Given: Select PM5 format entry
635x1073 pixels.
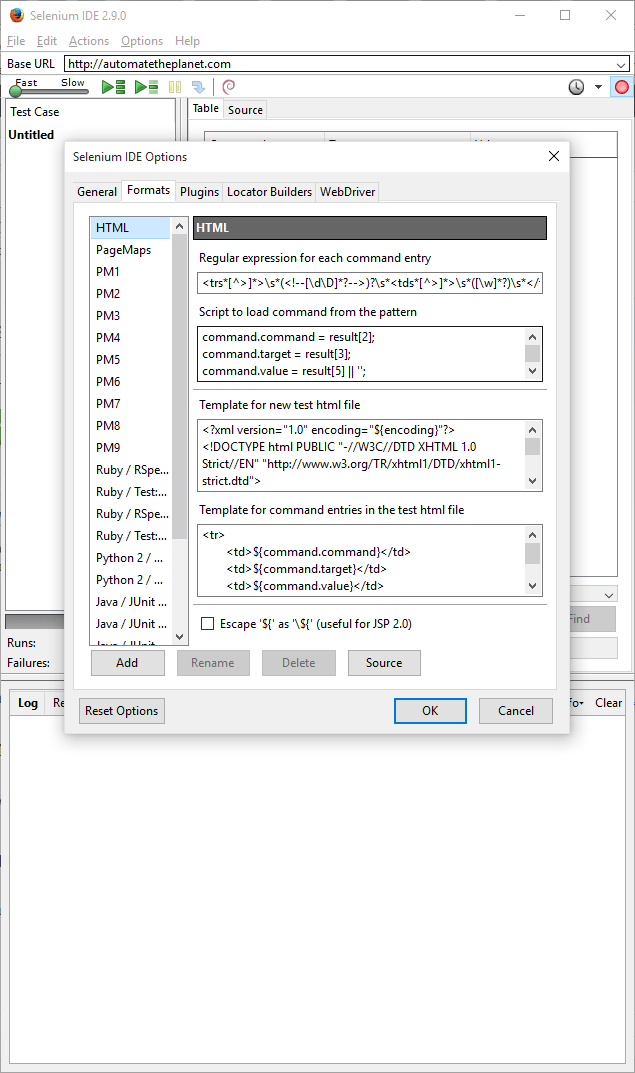Looking at the screenshot, I should [x=130, y=359].
